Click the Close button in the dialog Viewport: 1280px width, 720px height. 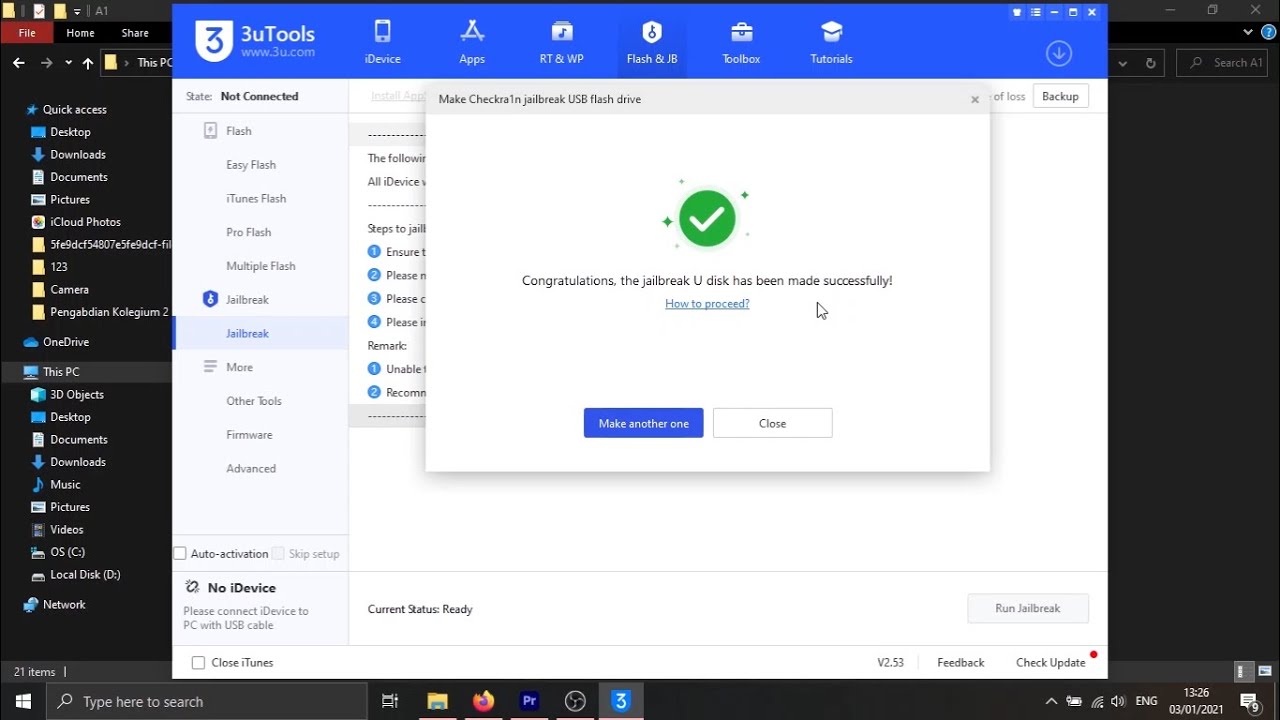click(772, 423)
